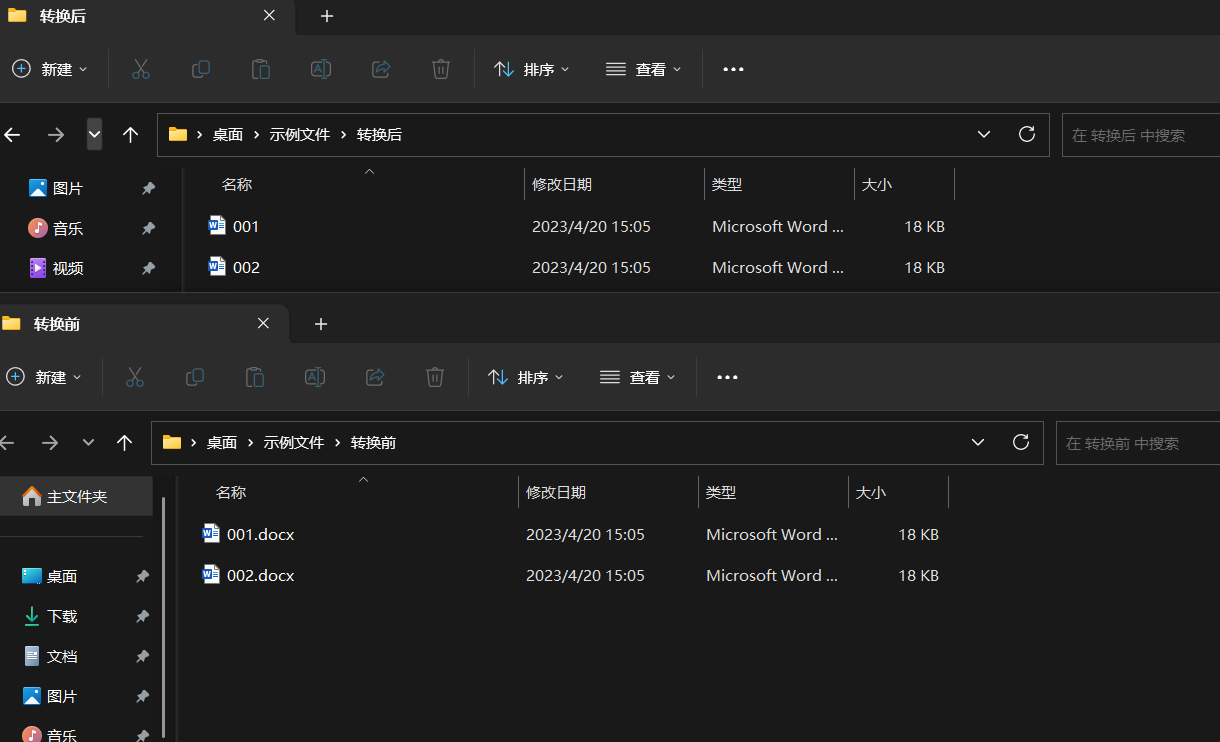Click the Delete trash icon in 转换前 window
The width and height of the screenshot is (1220, 742).
click(x=435, y=377)
